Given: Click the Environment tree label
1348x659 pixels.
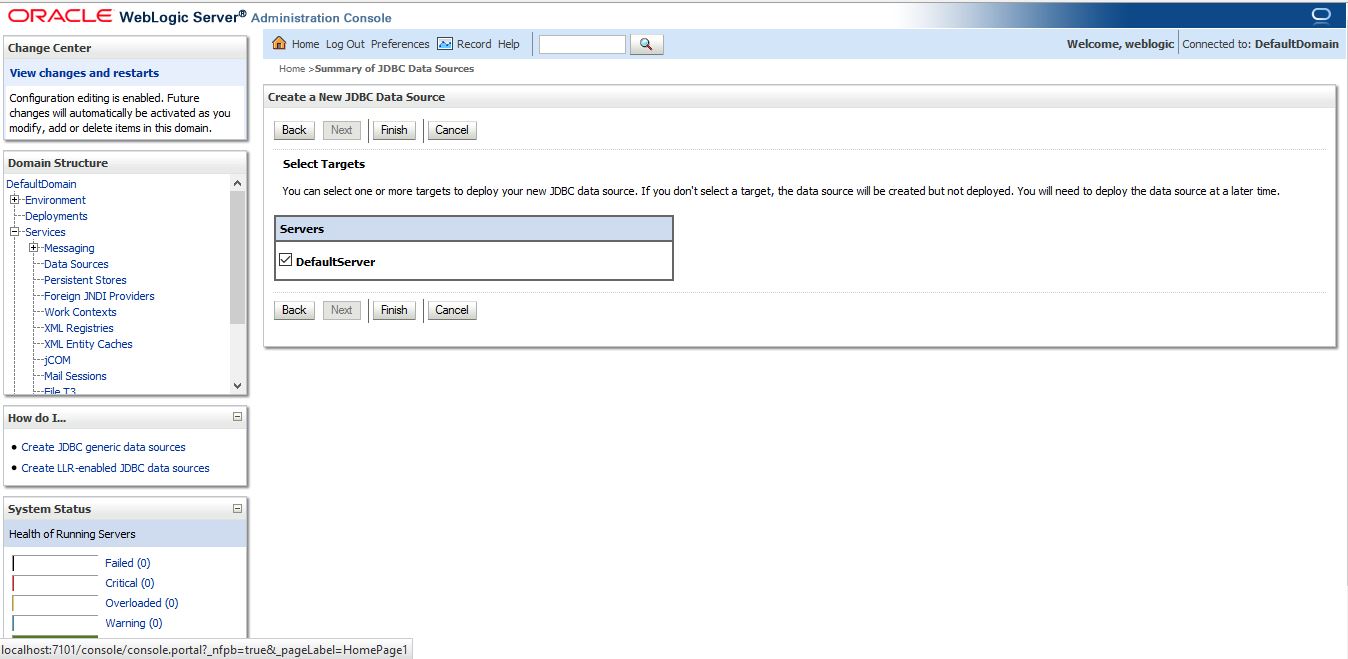Looking at the screenshot, I should pos(56,200).
